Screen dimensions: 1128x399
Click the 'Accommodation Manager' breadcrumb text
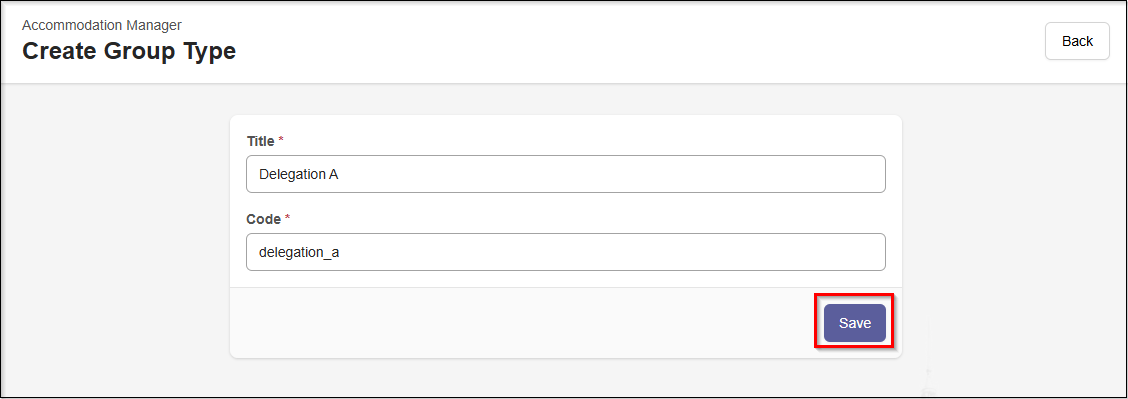[x=101, y=25]
